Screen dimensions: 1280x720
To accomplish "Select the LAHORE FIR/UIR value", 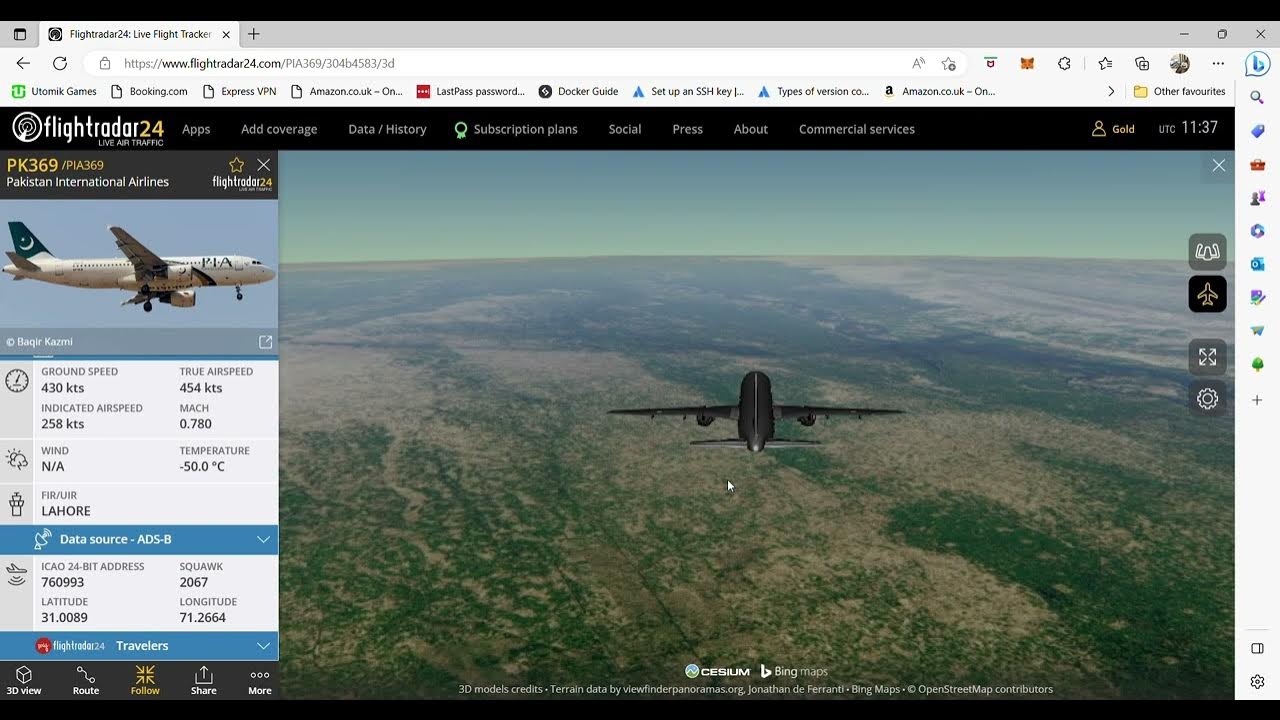I will coord(66,511).
